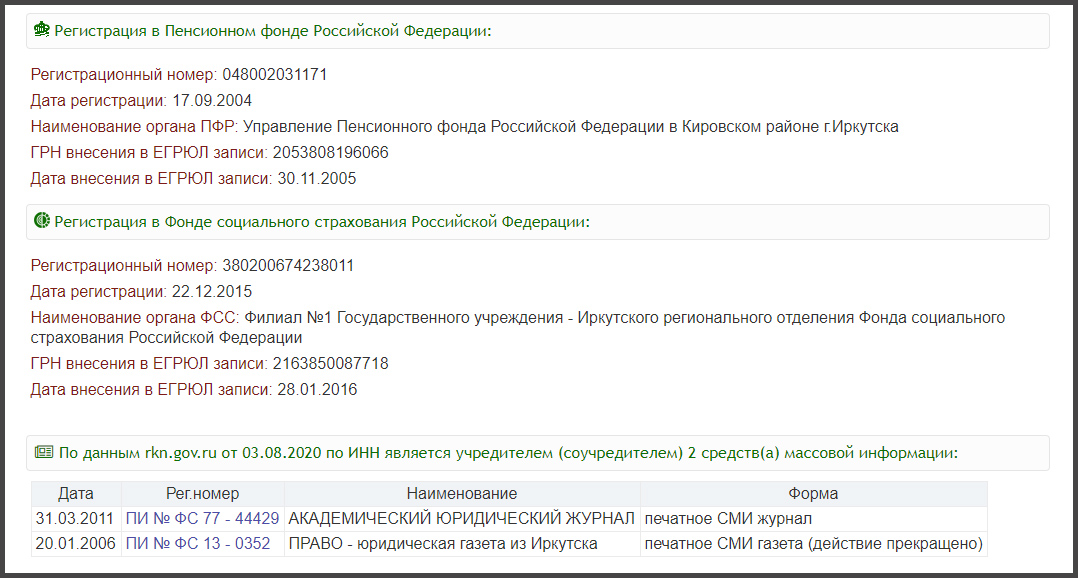Click the rkn.gov.ru mass media header text

(508, 453)
